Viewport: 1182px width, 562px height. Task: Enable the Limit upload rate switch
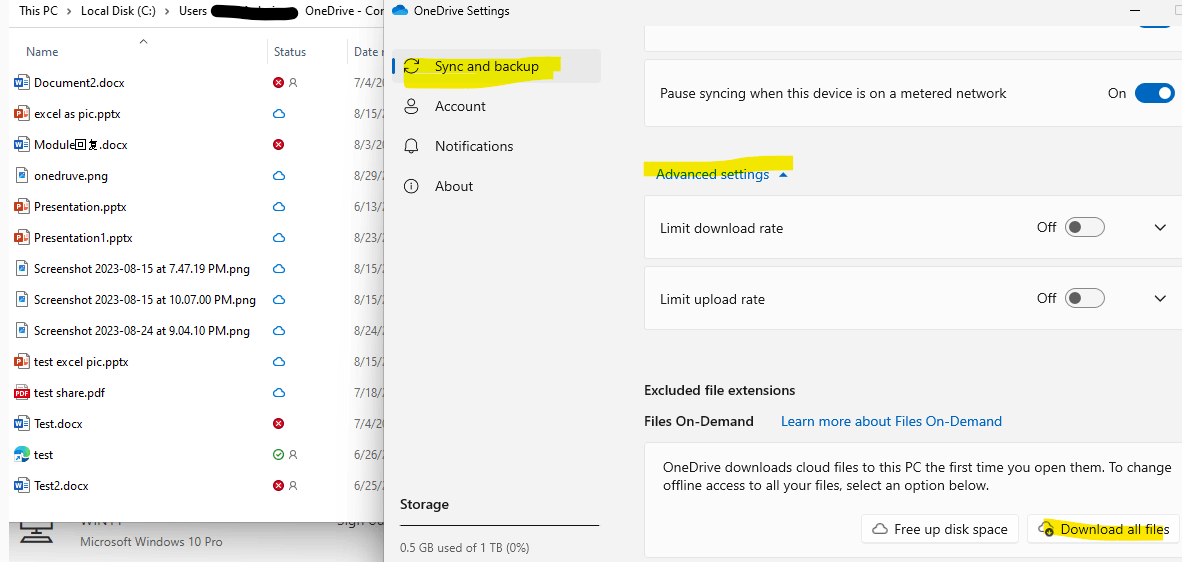click(x=1084, y=299)
